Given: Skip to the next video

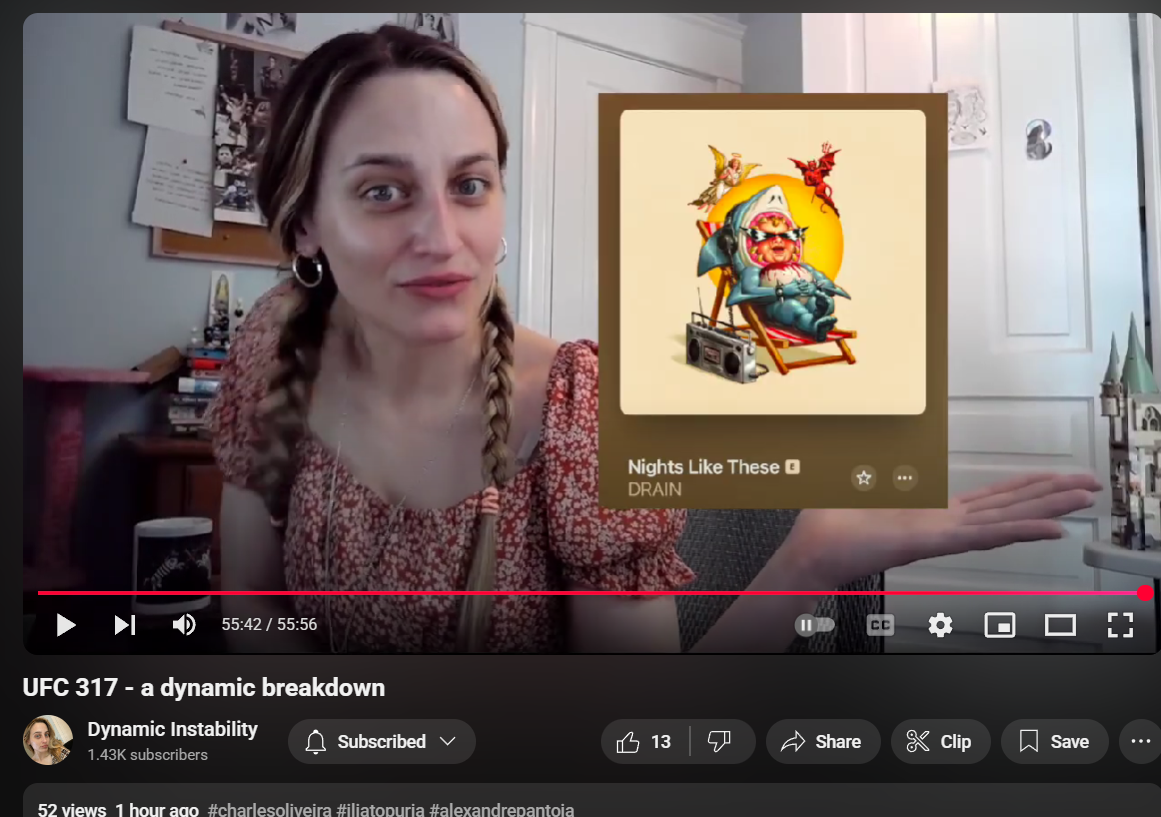Looking at the screenshot, I should tap(125, 625).
